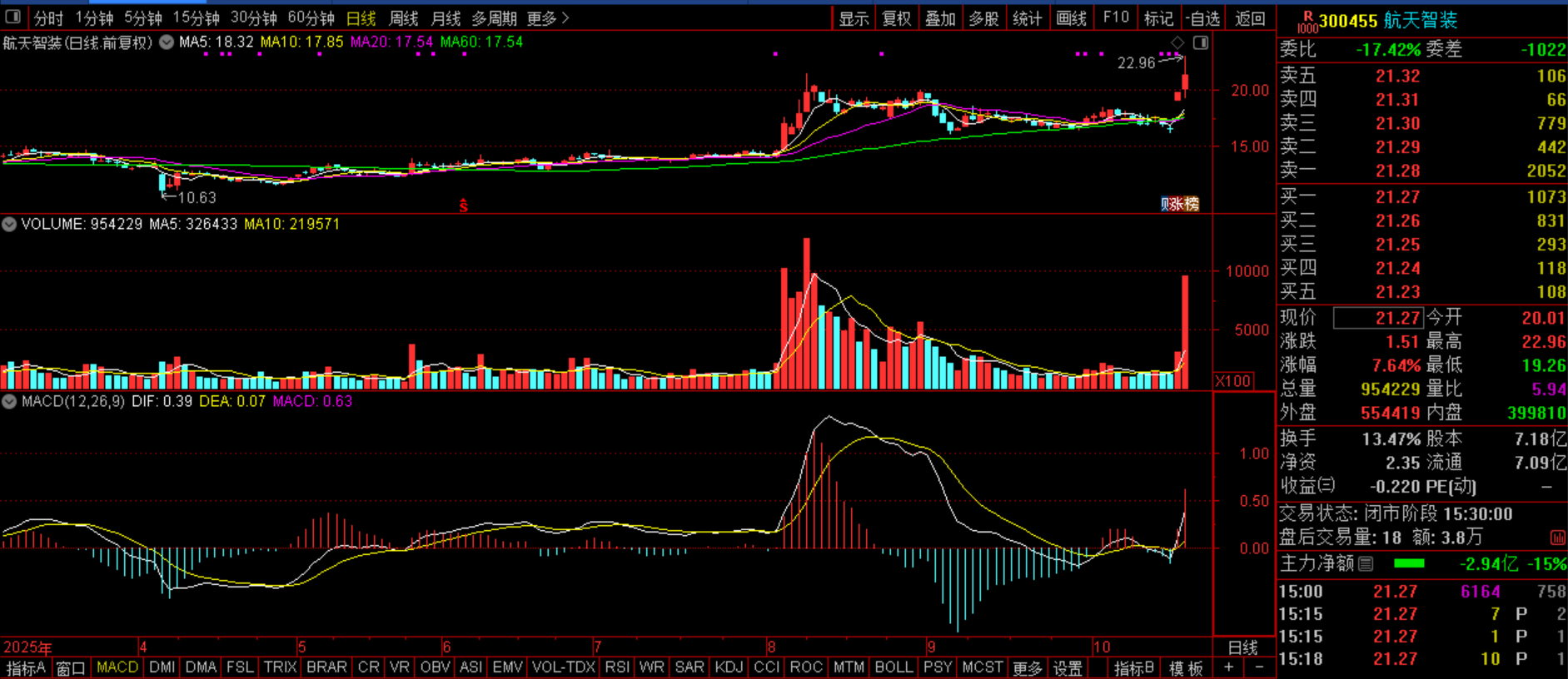Switch to the 5分钟 chart period

(x=143, y=17)
